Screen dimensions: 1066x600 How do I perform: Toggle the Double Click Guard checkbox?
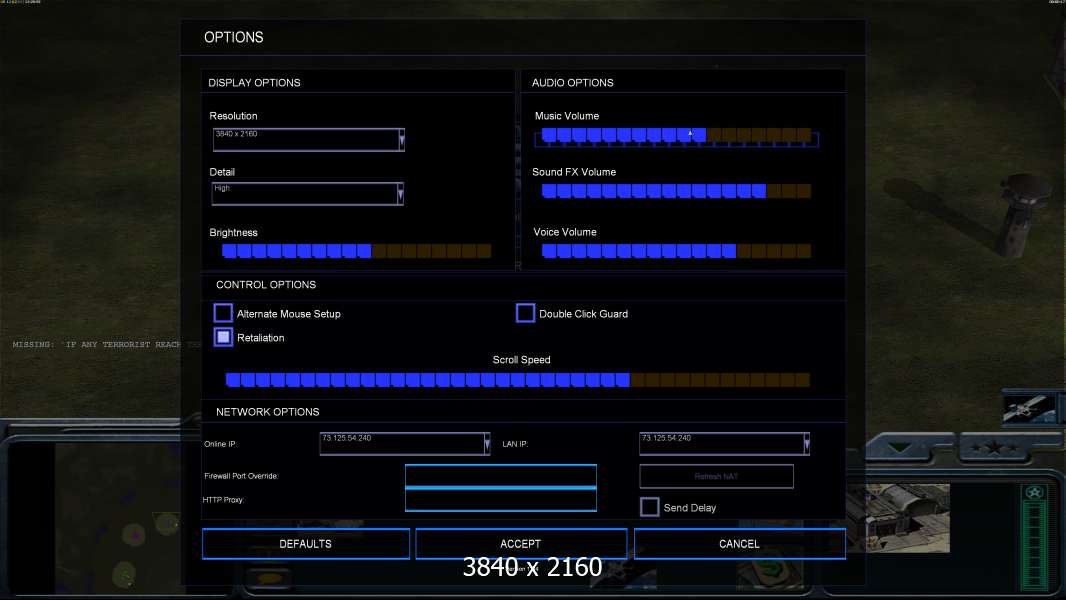point(525,314)
